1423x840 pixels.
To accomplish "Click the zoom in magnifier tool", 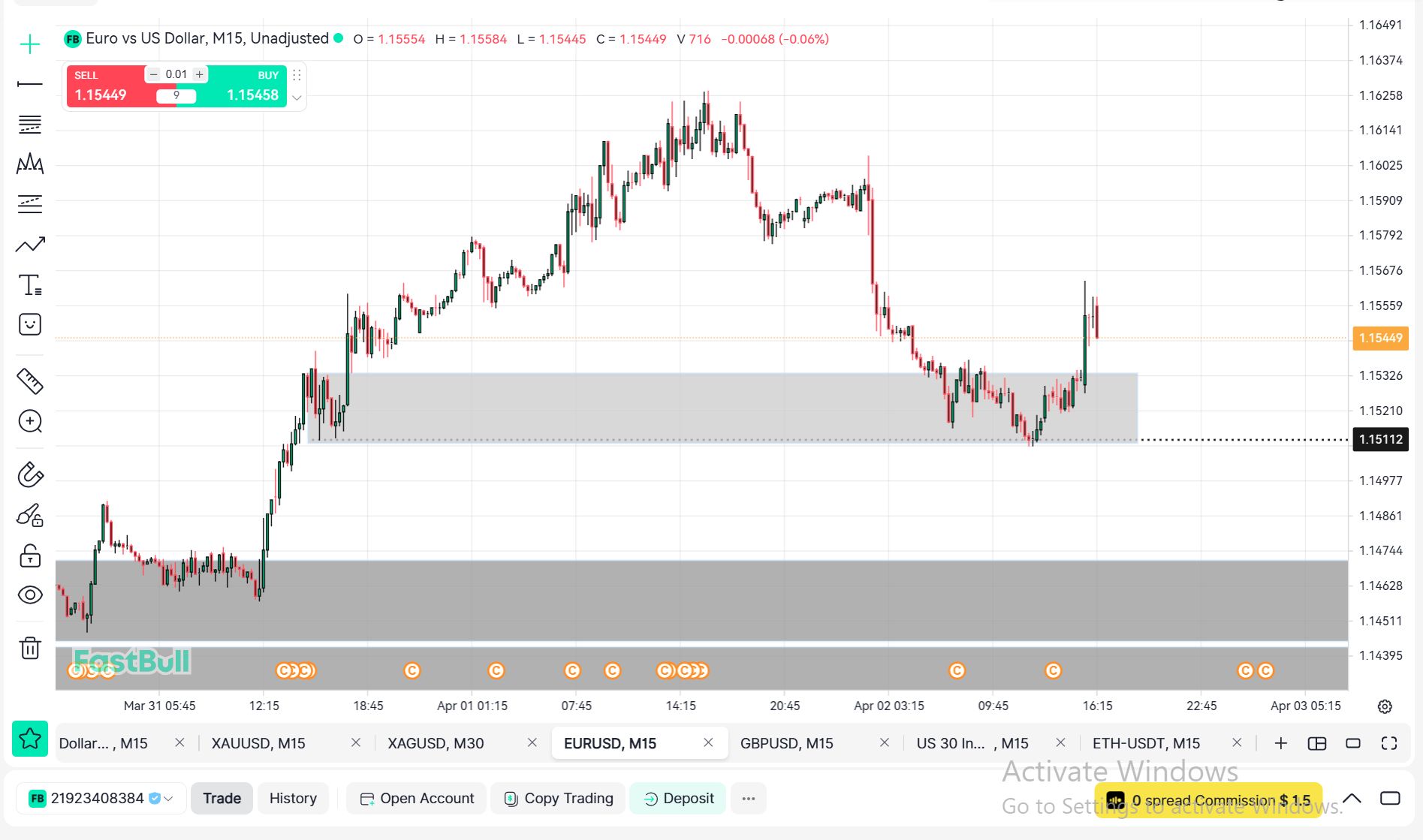I will coord(30,421).
